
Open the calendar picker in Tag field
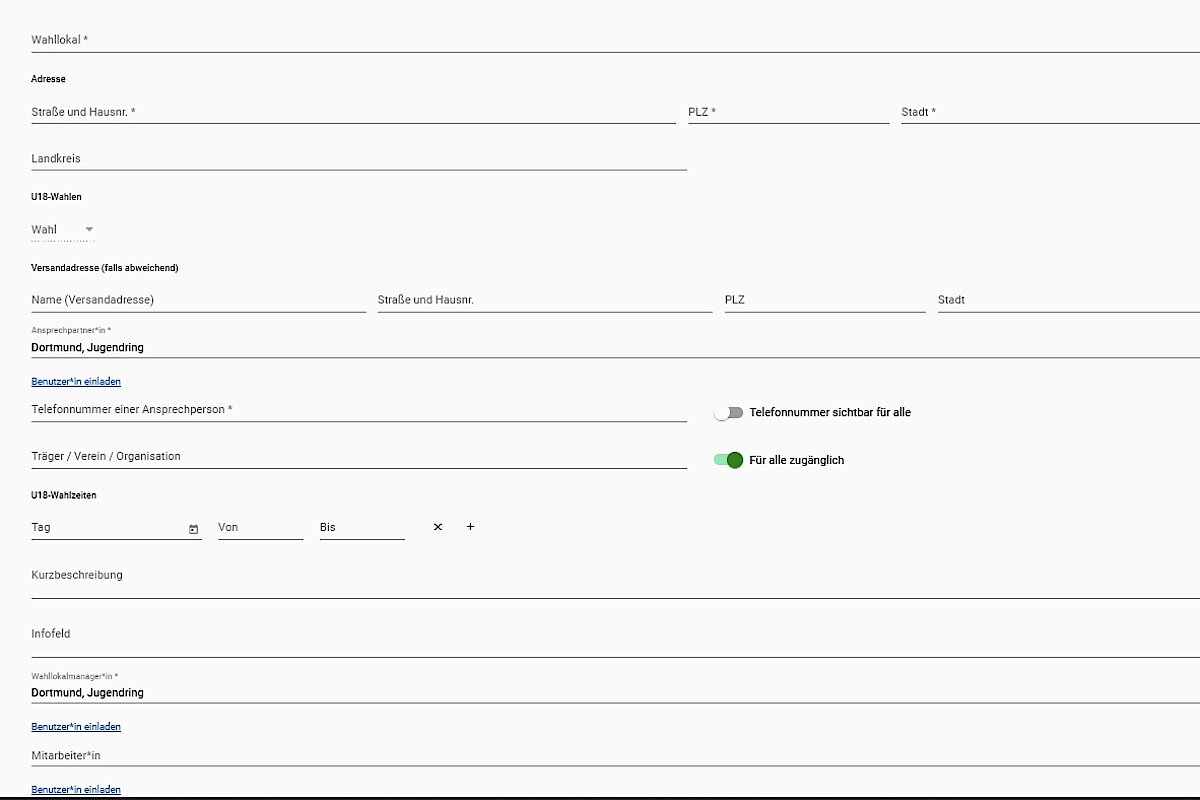(193, 529)
